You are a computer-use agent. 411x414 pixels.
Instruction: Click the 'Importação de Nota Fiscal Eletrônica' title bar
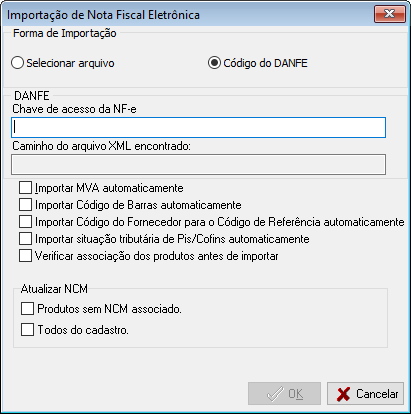[103, 15]
